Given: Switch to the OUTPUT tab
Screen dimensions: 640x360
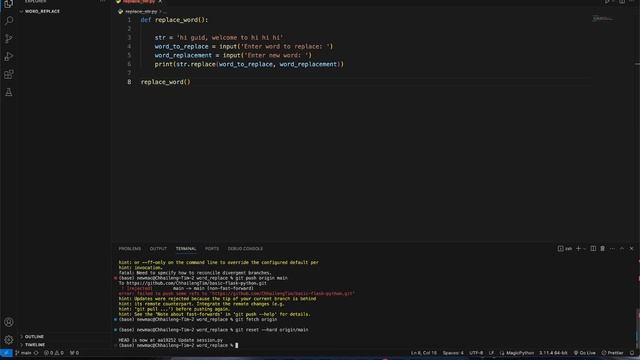Looking at the screenshot, I should pos(158,249).
